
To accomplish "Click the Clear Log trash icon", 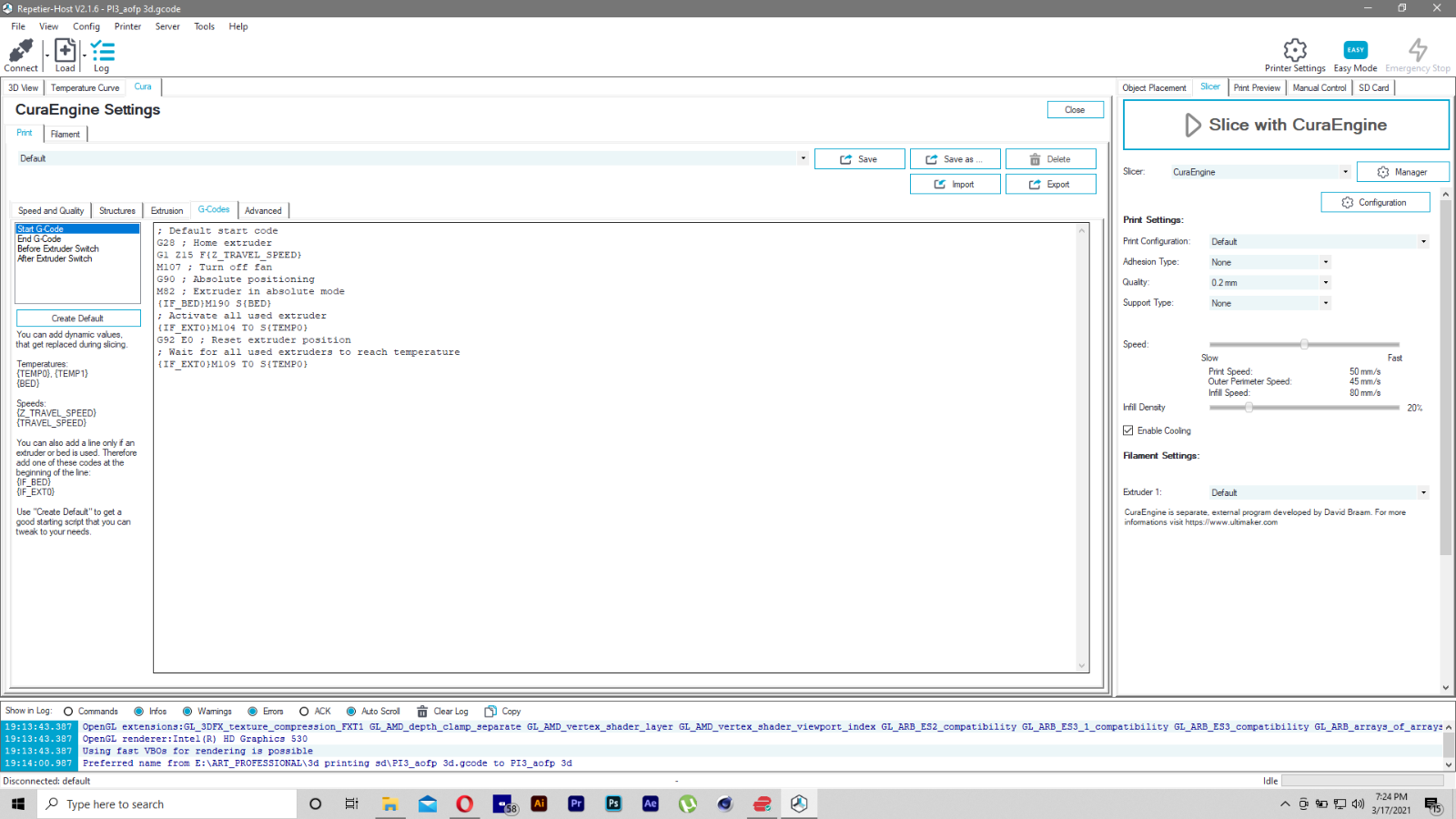I will (422, 712).
